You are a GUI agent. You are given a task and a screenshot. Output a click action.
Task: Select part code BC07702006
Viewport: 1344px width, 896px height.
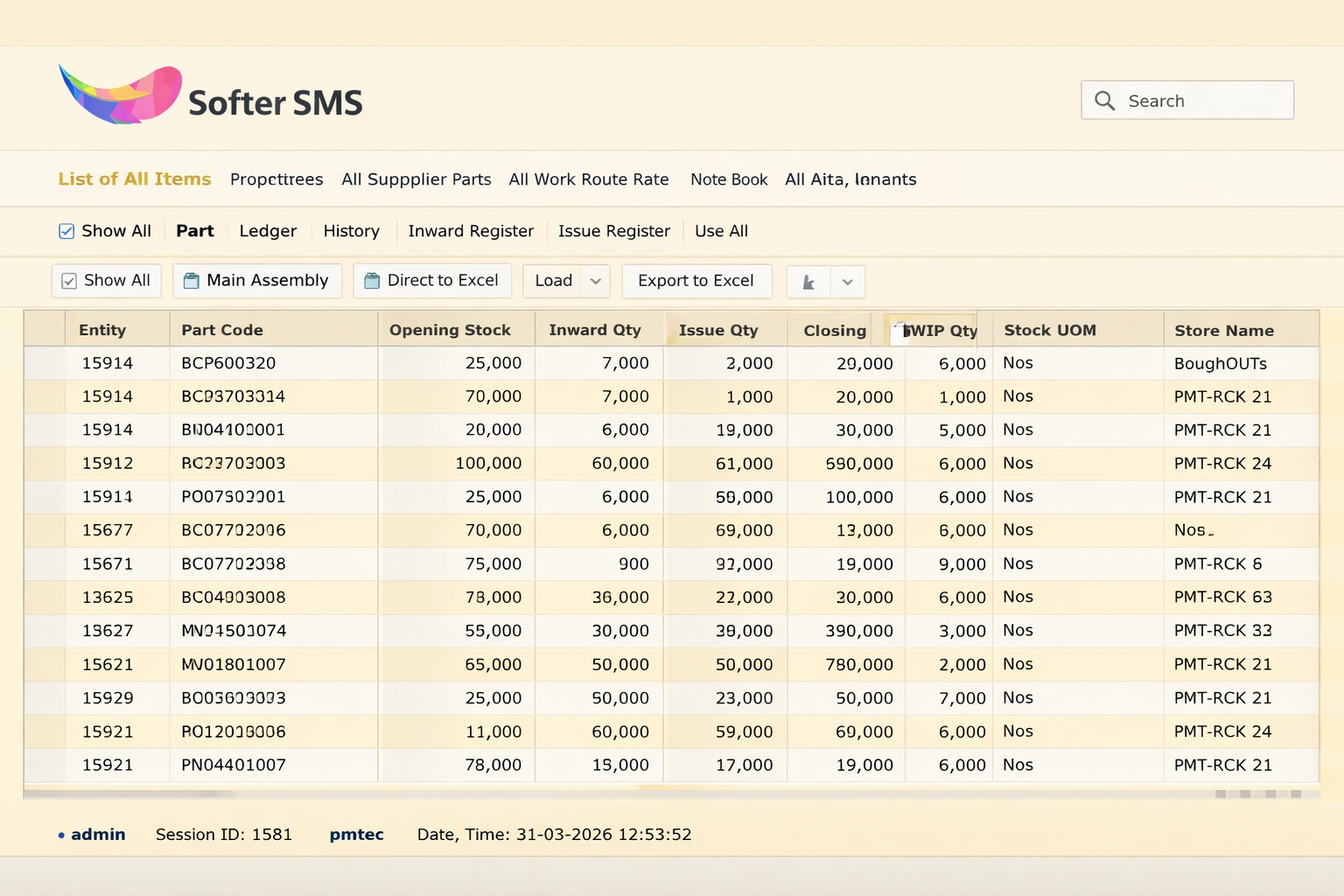coord(234,530)
